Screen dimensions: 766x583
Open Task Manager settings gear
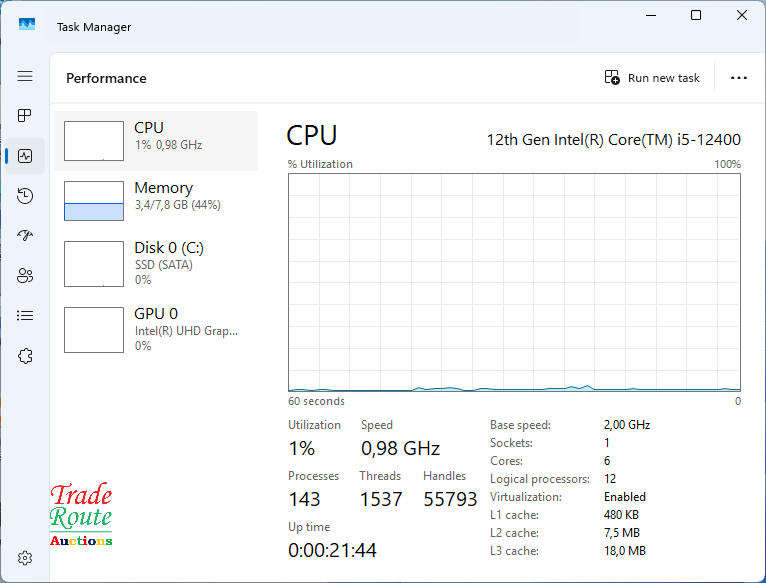pos(26,557)
